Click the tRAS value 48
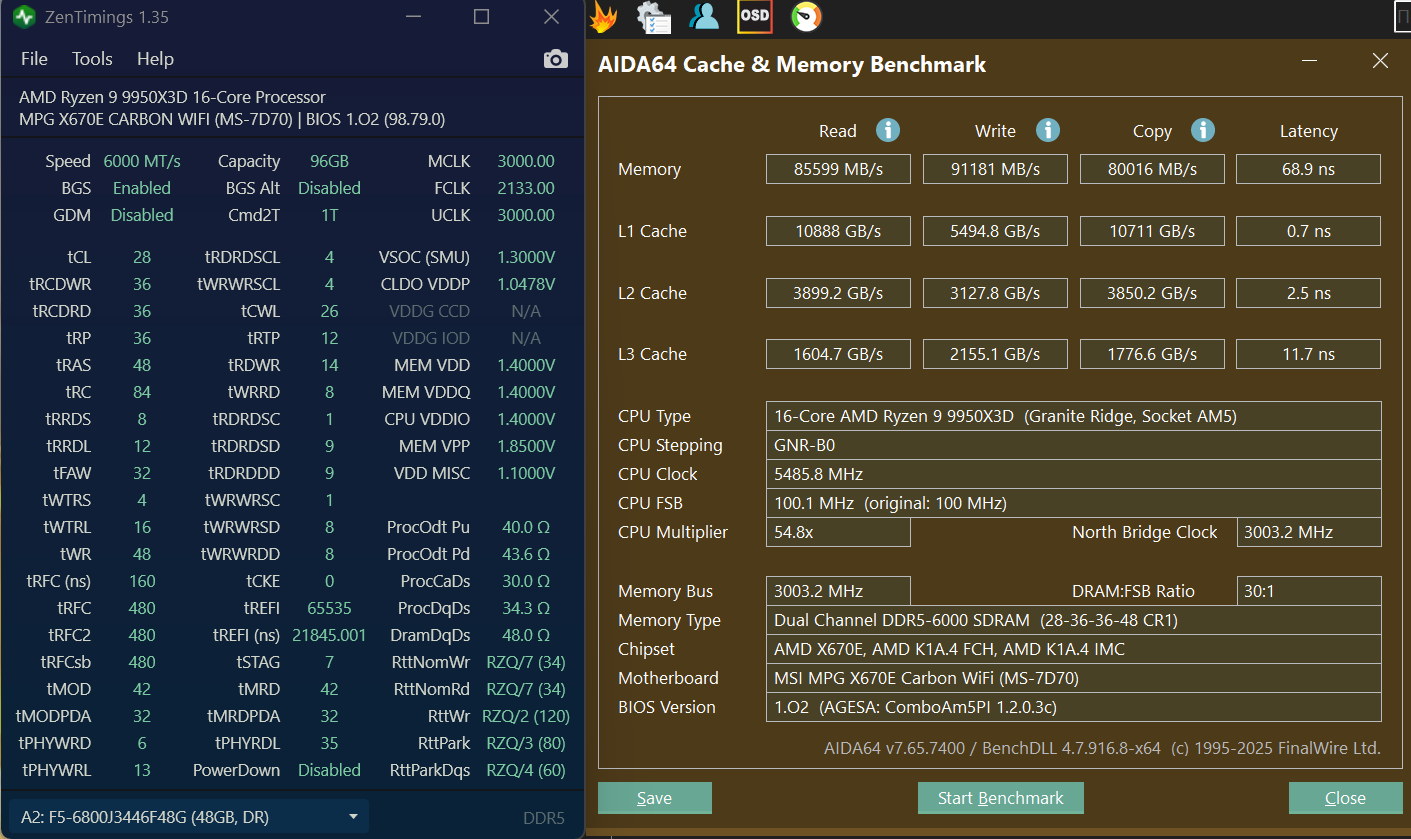The image size is (1411, 839). click(142, 365)
